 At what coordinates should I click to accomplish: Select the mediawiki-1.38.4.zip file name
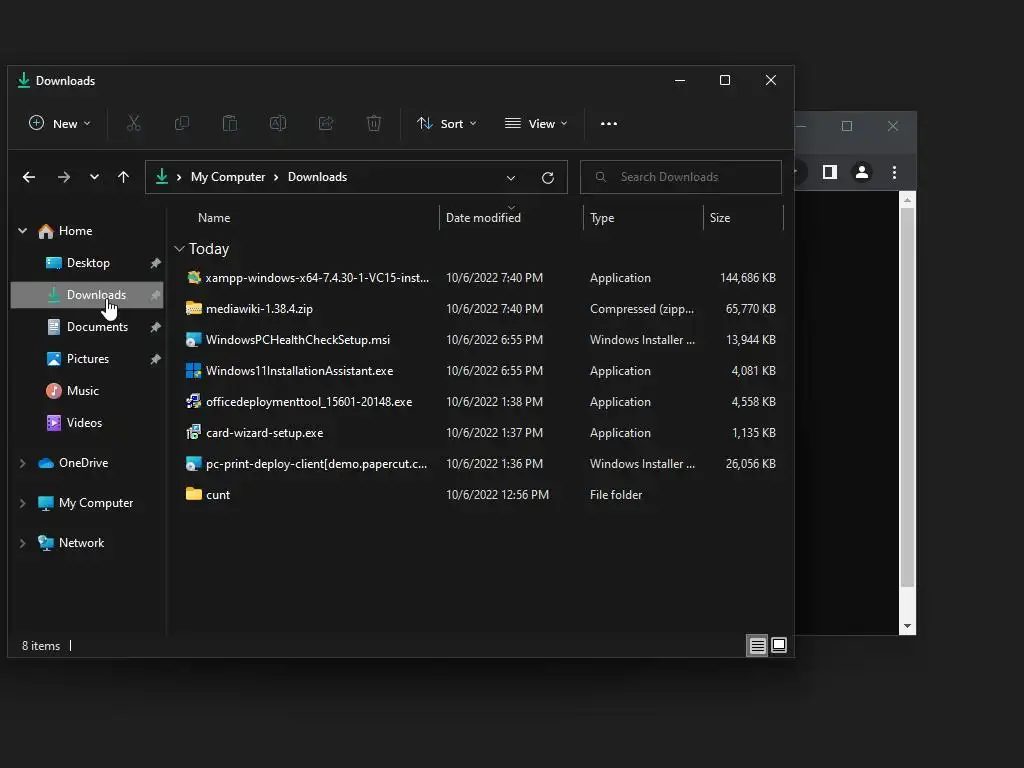click(x=259, y=308)
